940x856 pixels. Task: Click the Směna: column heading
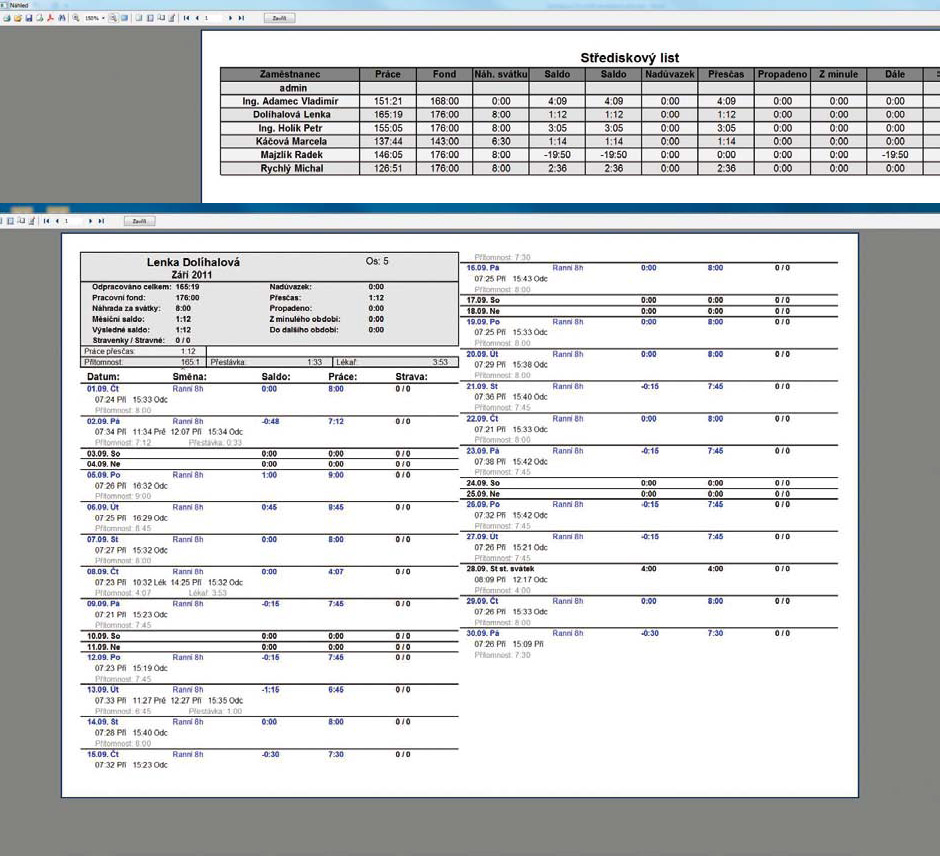(189, 377)
